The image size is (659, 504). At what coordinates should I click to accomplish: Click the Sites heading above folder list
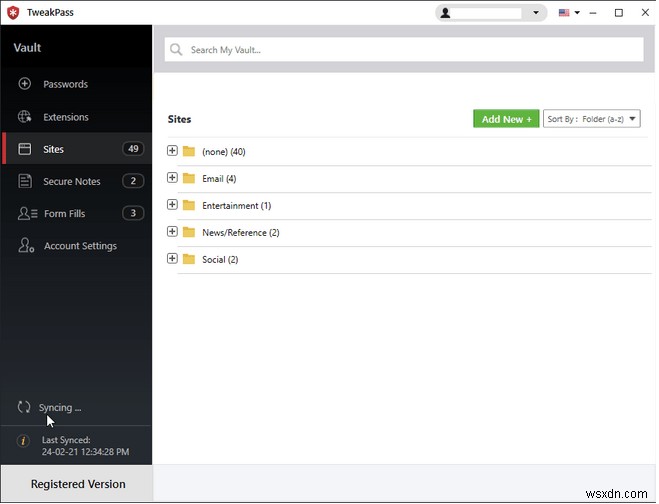pyautogui.click(x=180, y=119)
